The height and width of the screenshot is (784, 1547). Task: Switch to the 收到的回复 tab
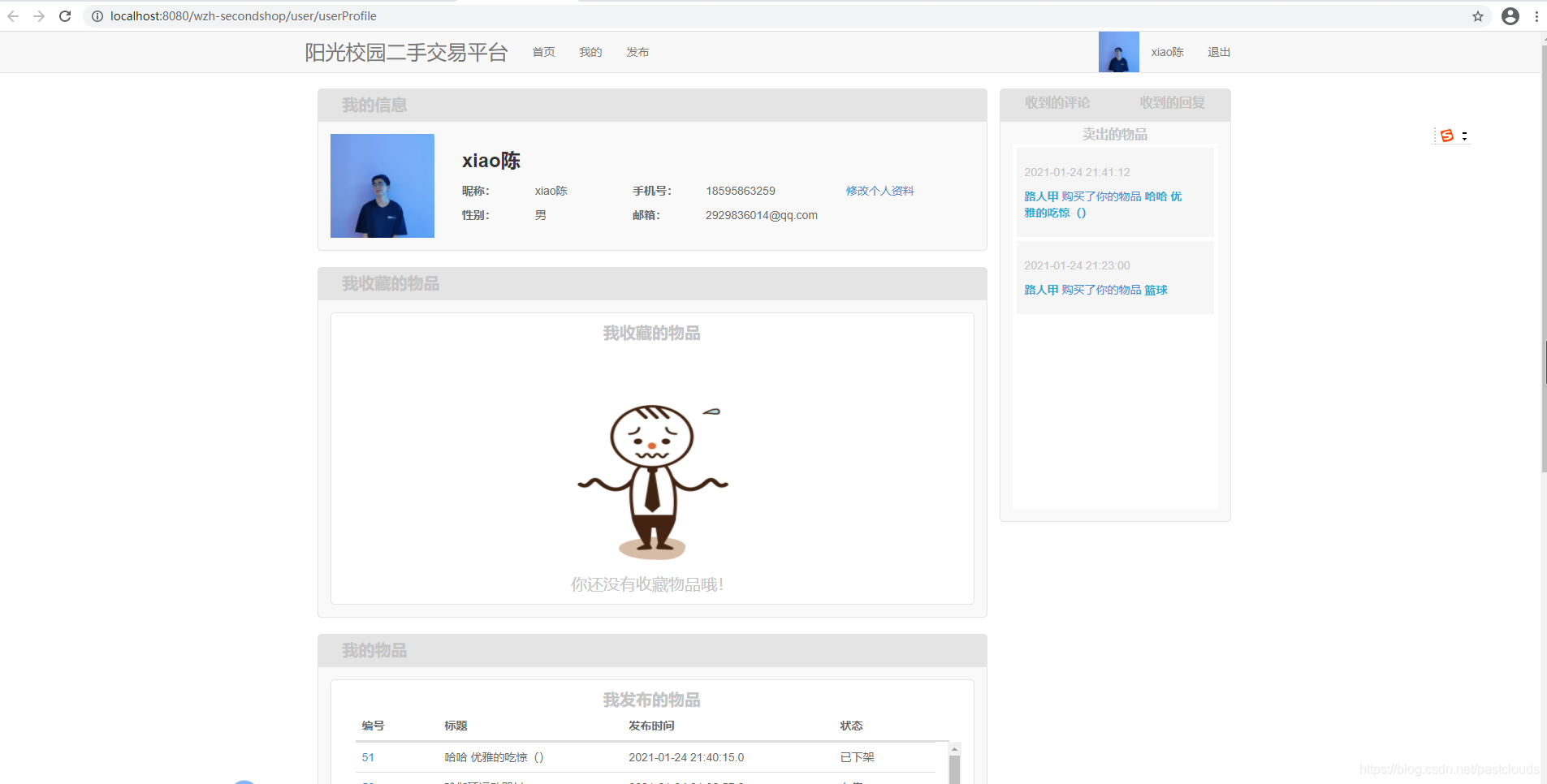pos(1173,102)
